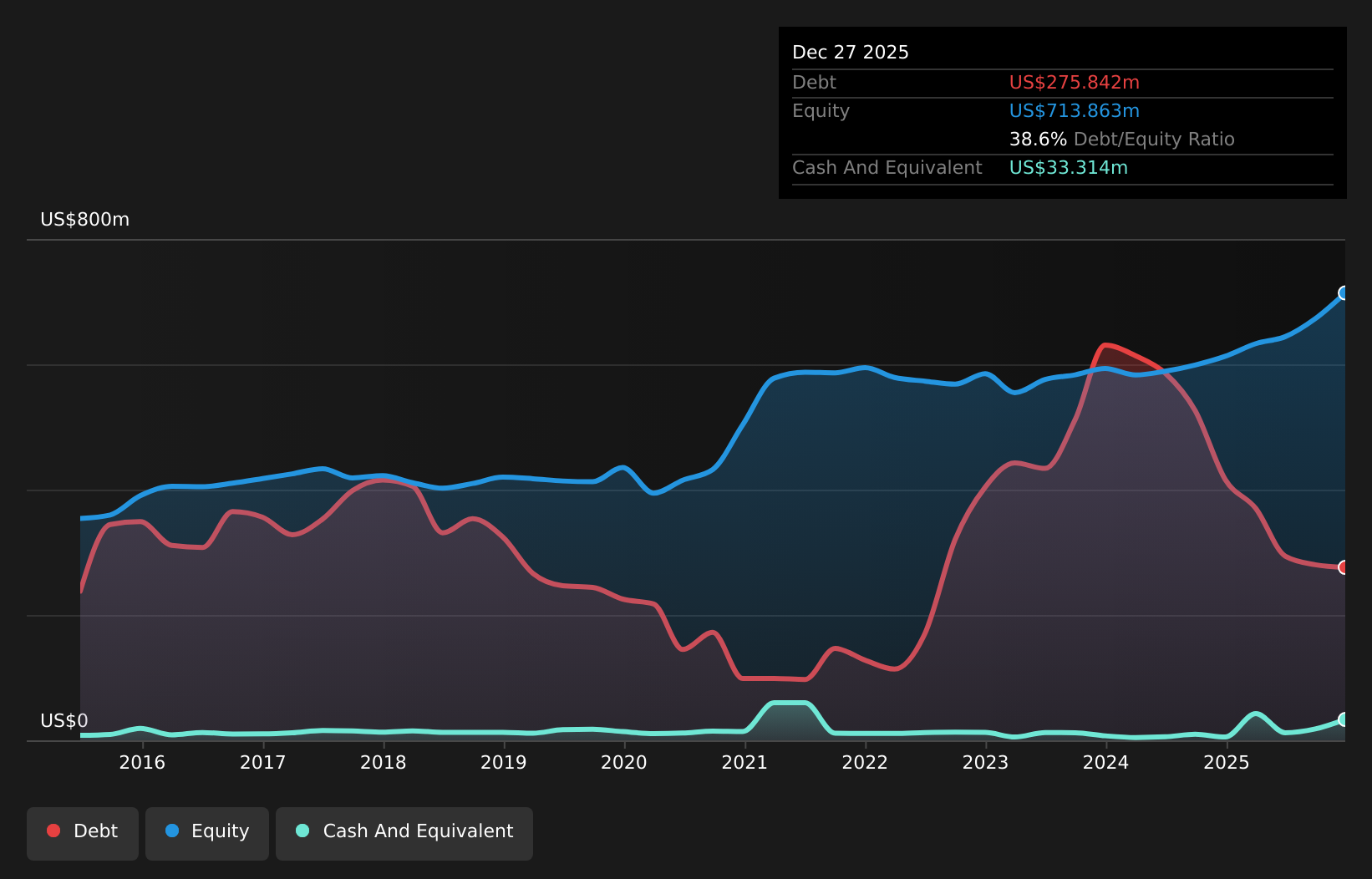Click the Cash And Equivalent tooltip label
Viewport: 1372px width, 879px height.
[x=887, y=168]
